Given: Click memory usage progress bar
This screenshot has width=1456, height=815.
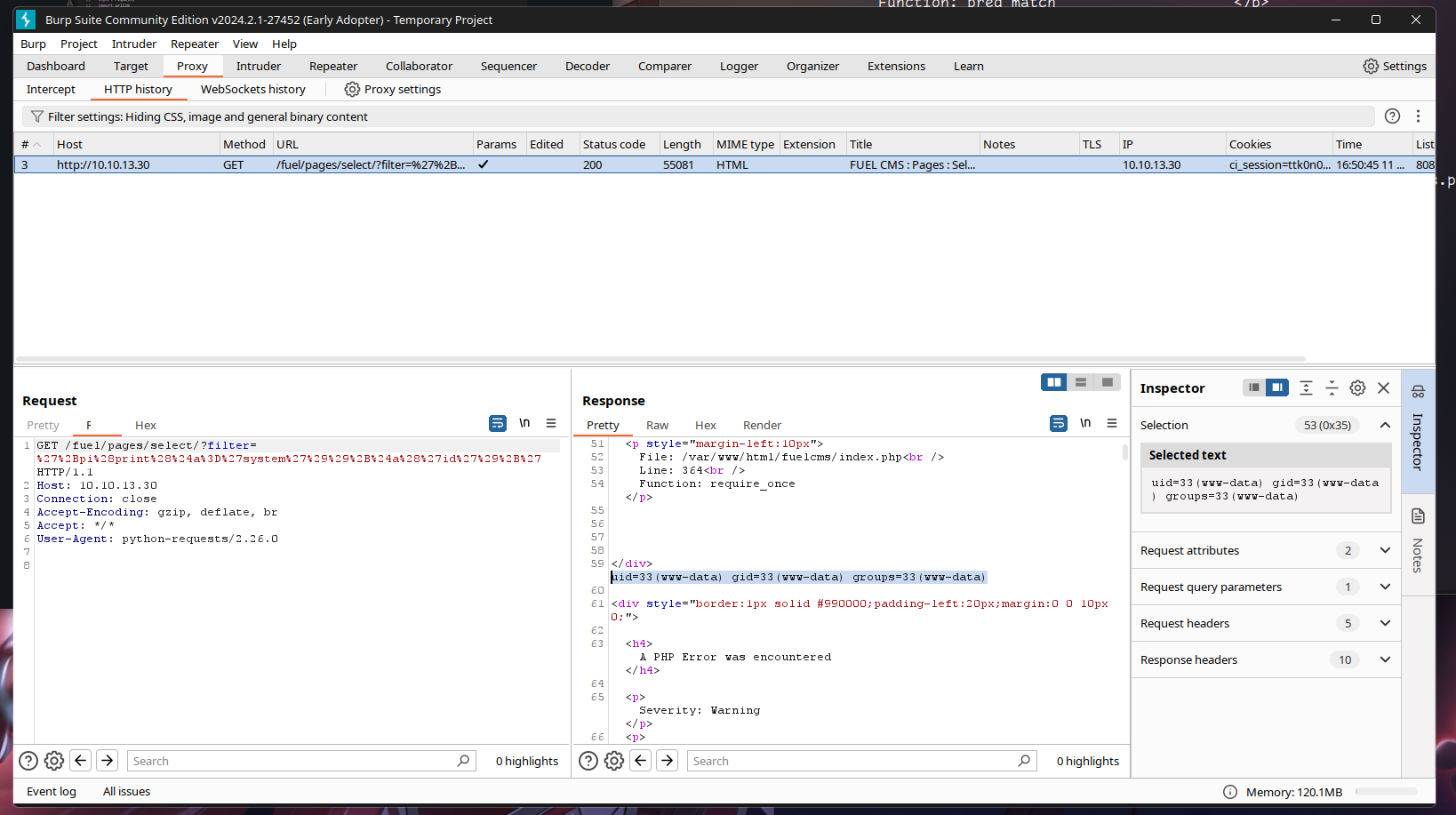Looking at the screenshot, I should pos(1386,792).
